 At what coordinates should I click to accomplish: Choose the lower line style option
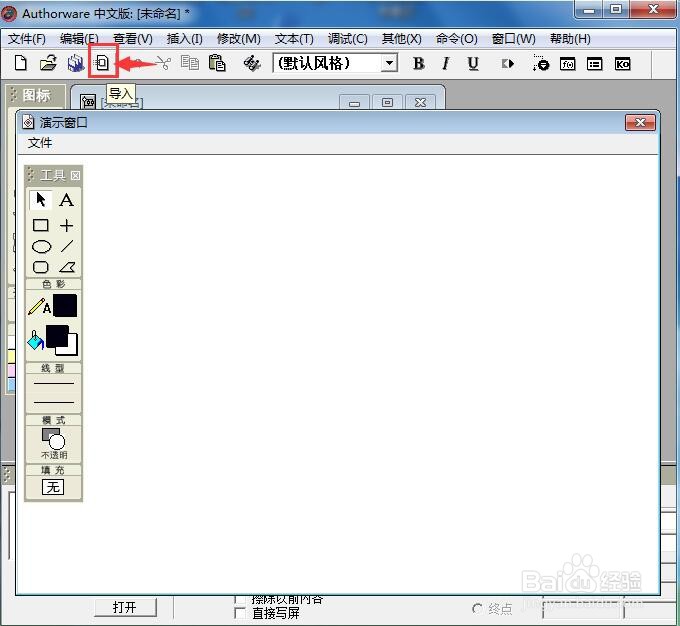pyautogui.click(x=54, y=402)
